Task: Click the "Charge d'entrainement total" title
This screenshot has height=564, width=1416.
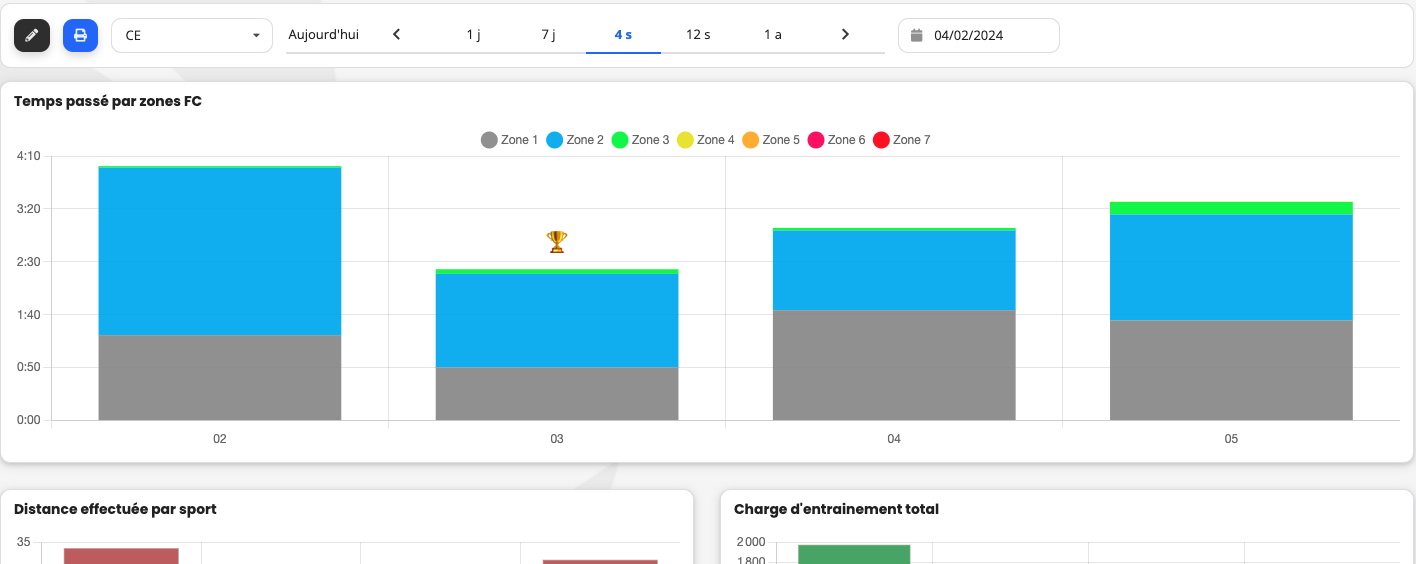Action: pos(836,509)
